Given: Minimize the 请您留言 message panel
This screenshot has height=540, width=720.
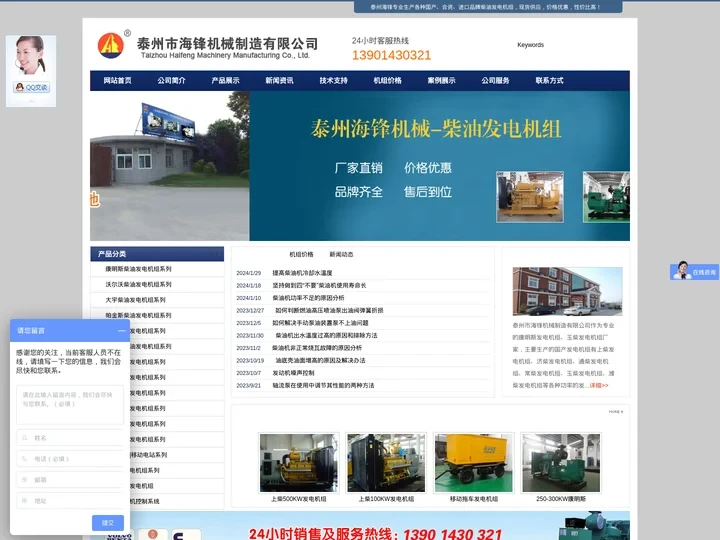Looking at the screenshot, I should pos(121,330).
